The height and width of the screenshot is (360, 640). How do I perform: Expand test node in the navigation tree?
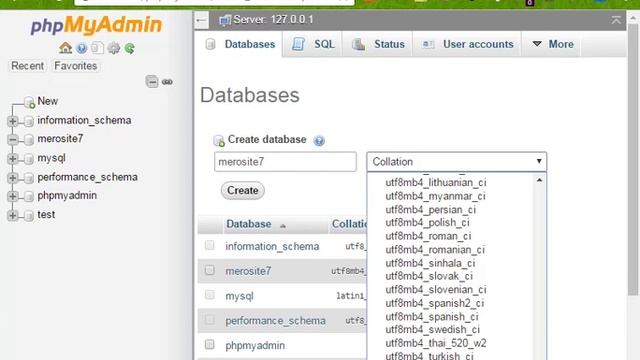pos(13,215)
